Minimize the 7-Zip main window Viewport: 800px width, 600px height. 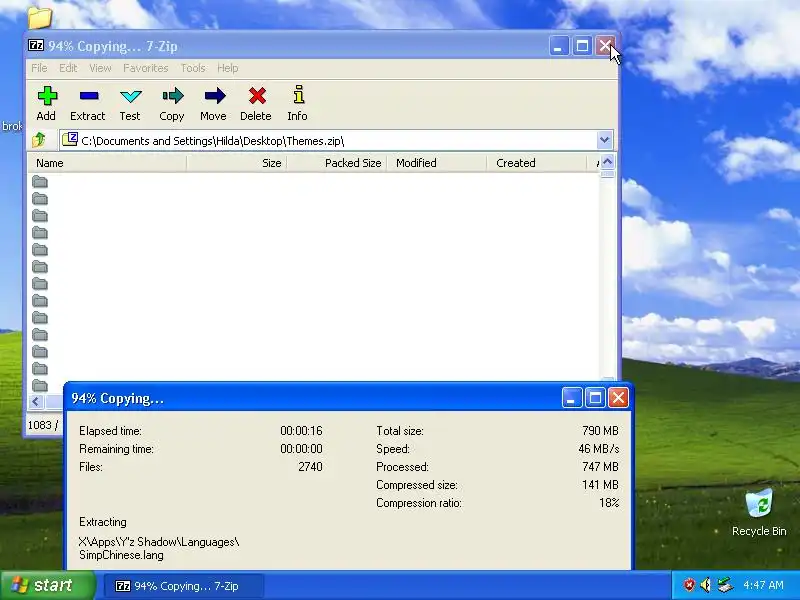[x=559, y=46]
